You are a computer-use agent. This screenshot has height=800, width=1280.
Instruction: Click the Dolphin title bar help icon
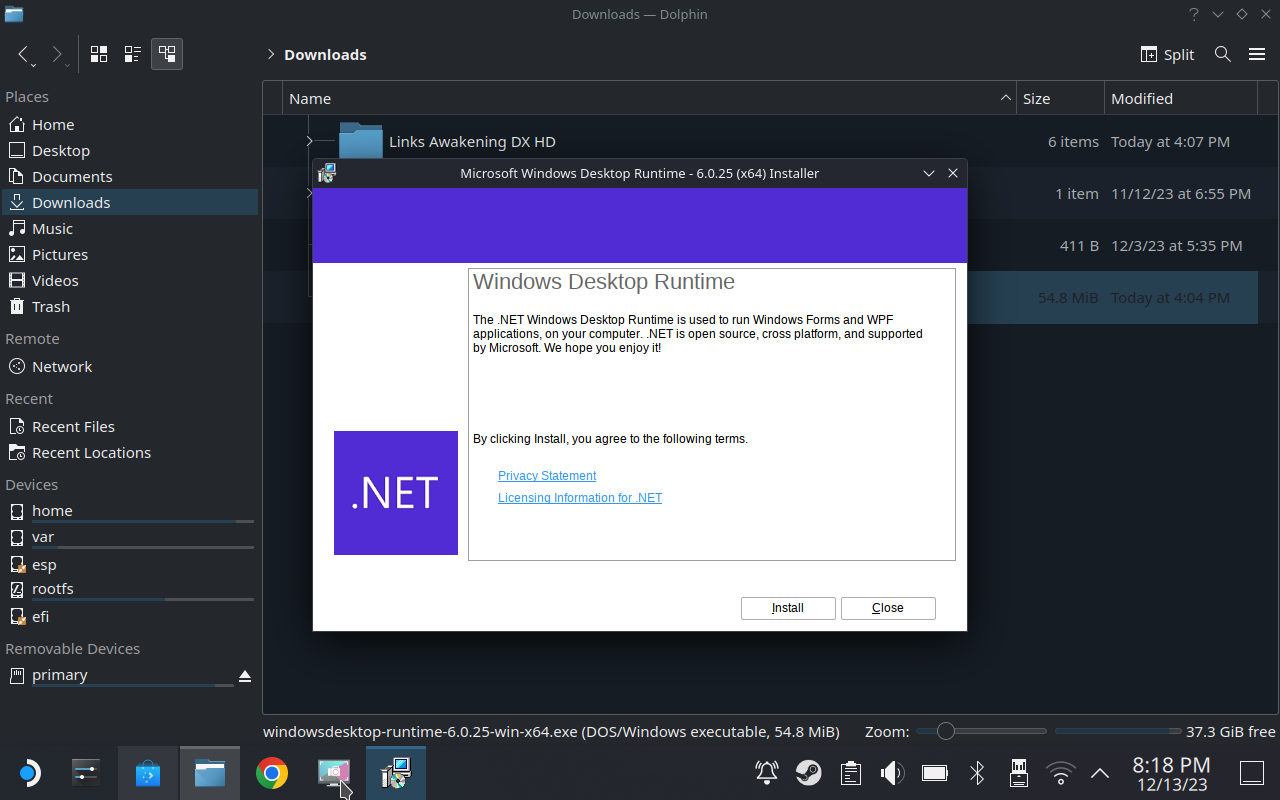click(x=1194, y=14)
